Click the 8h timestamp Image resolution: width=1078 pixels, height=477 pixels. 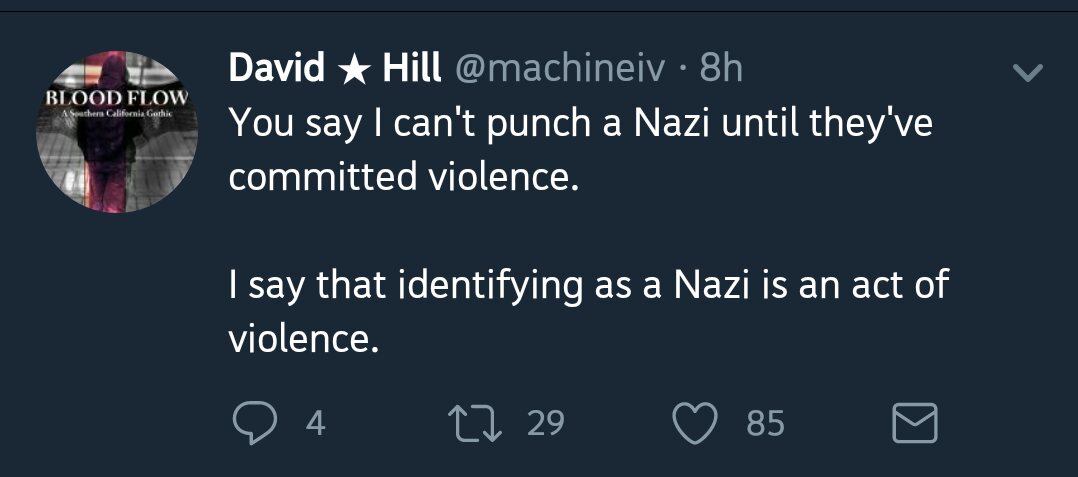point(720,69)
